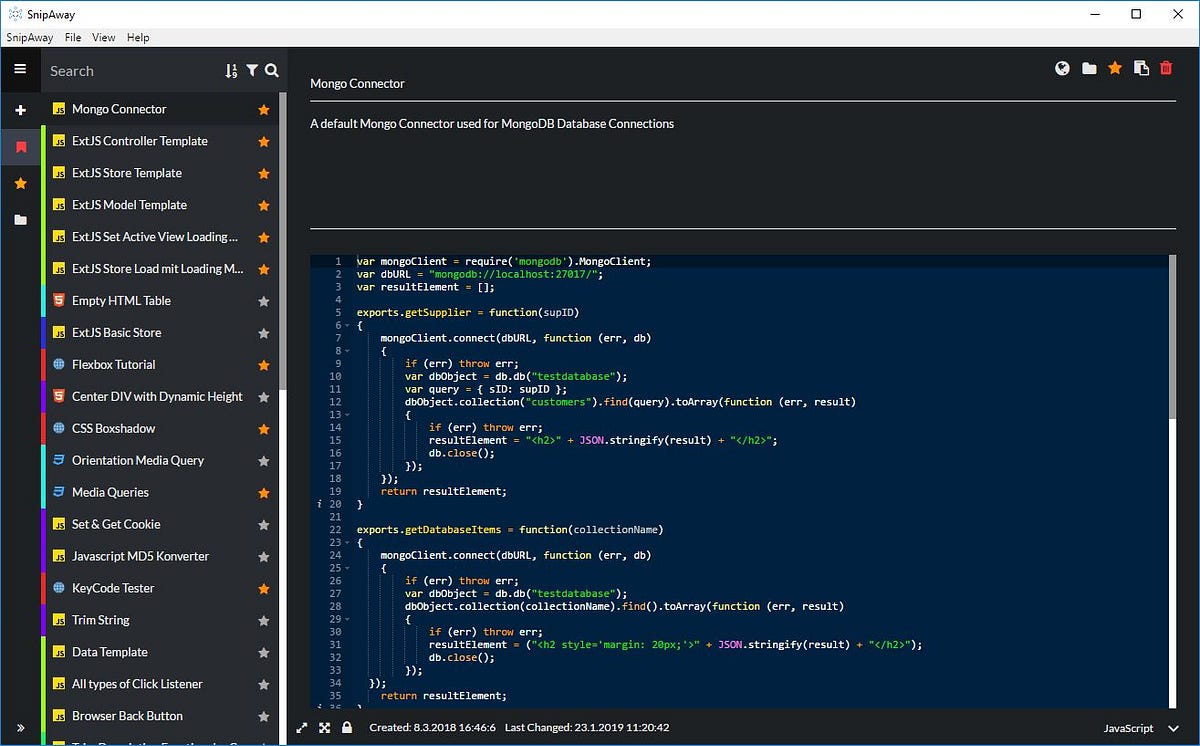Viewport: 1200px width, 746px height.
Task: Open the red bookmark sidebar icon
Action: [x=20, y=147]
